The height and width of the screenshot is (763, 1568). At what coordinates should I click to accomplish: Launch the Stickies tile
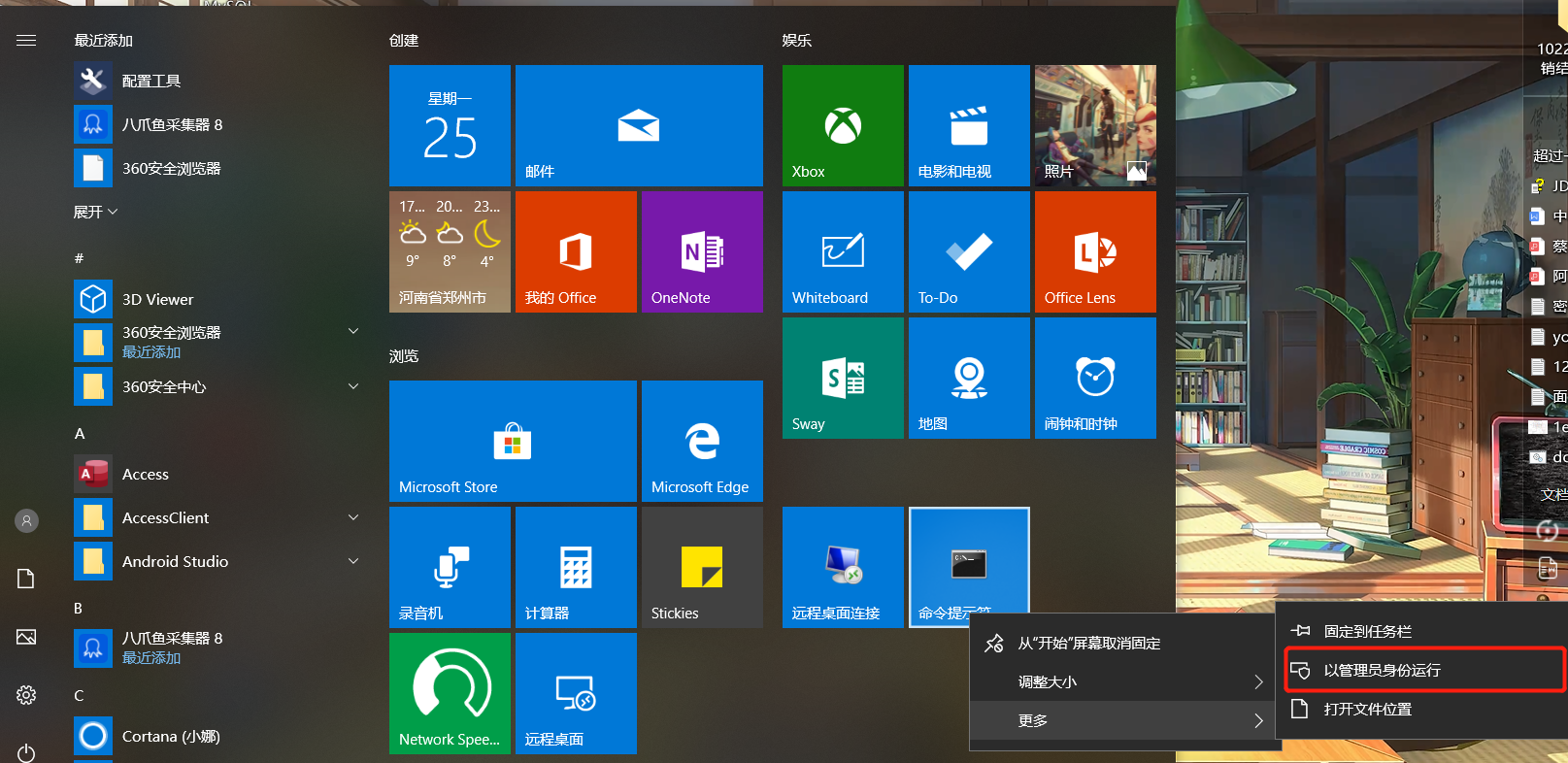pos(702,567)
